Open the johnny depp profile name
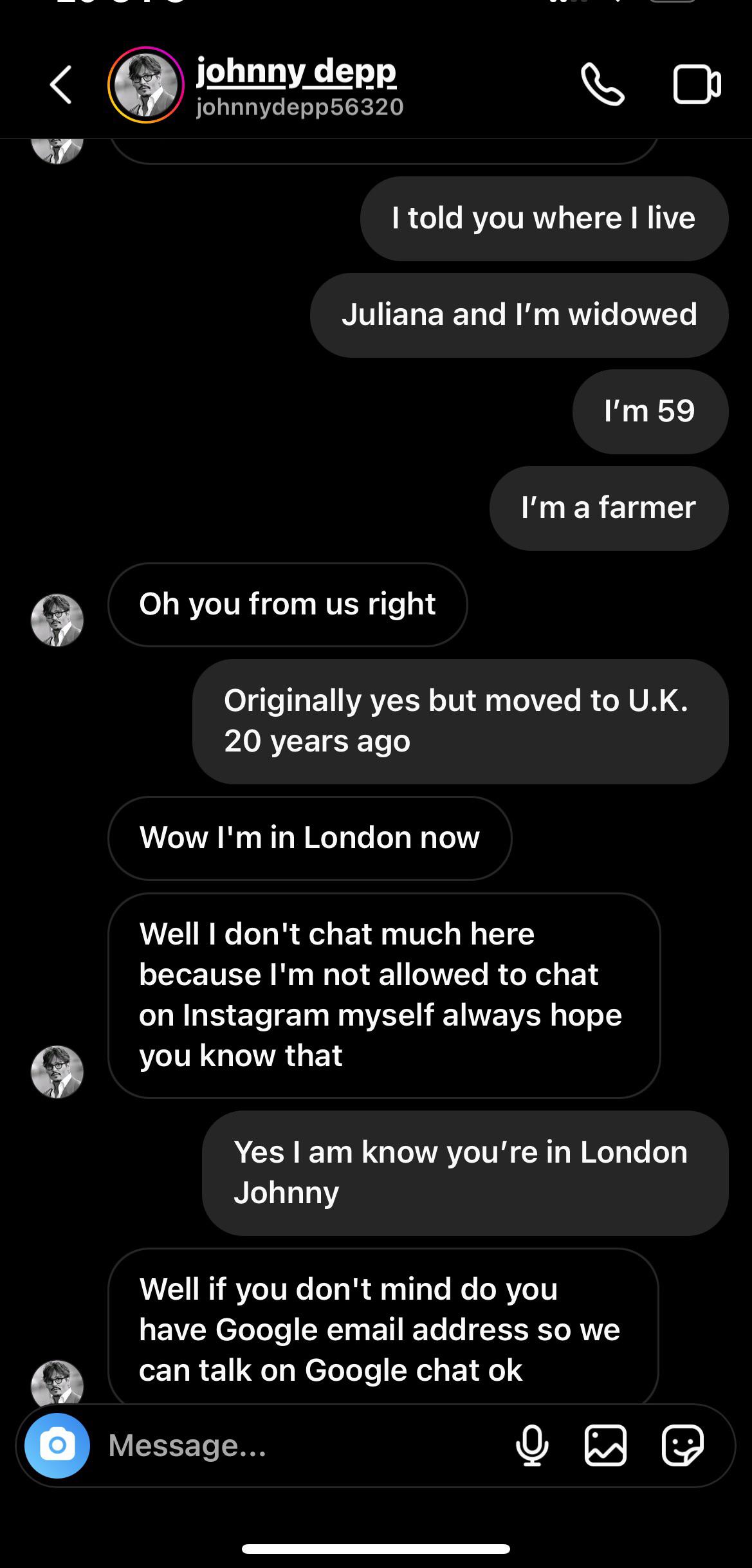This screenshot has width=752, height=1568. pyautogui.click(x=296, y=71)
